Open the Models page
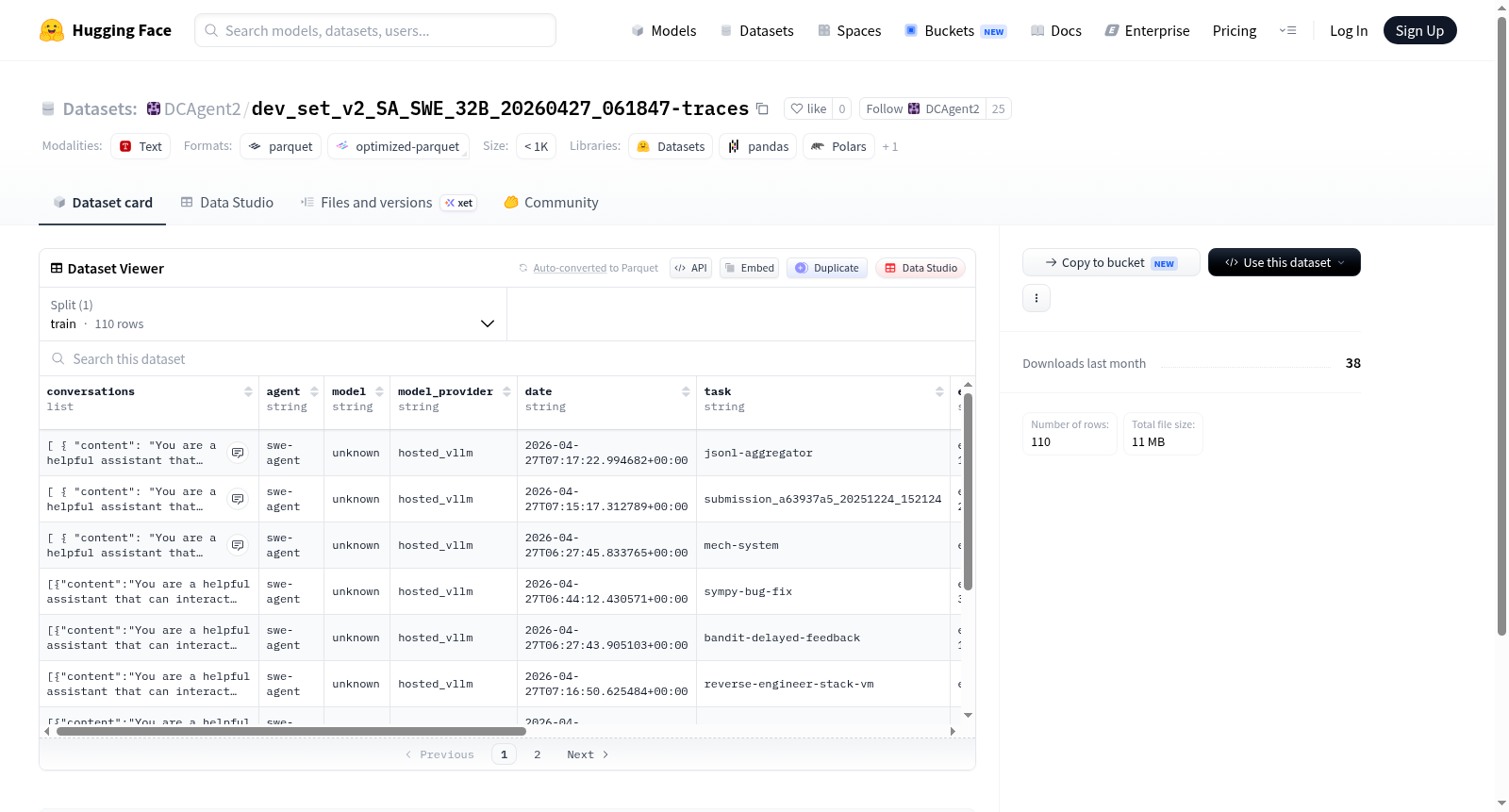 [664, 31]
